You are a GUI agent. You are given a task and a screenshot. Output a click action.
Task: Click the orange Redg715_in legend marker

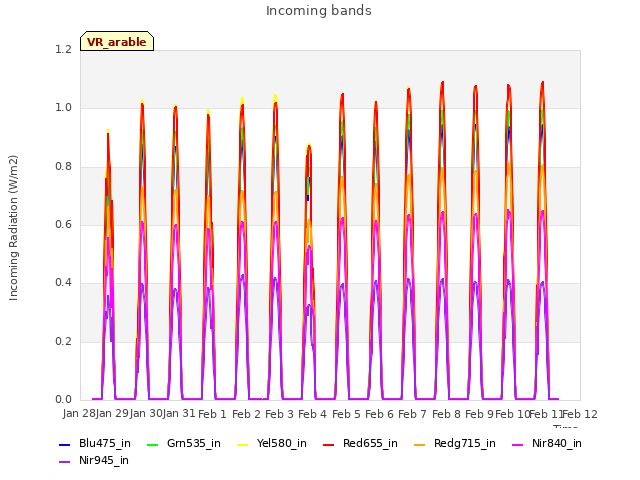pos(419,444)
